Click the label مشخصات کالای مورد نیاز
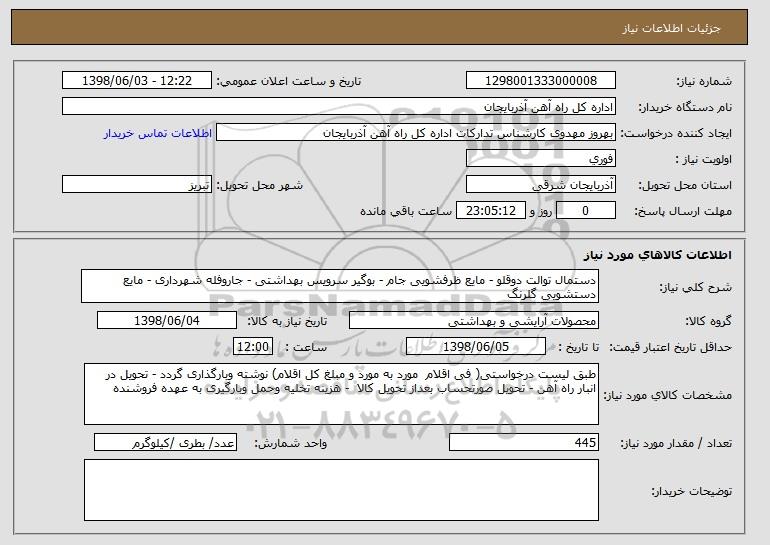 click(x=668, y=395)
